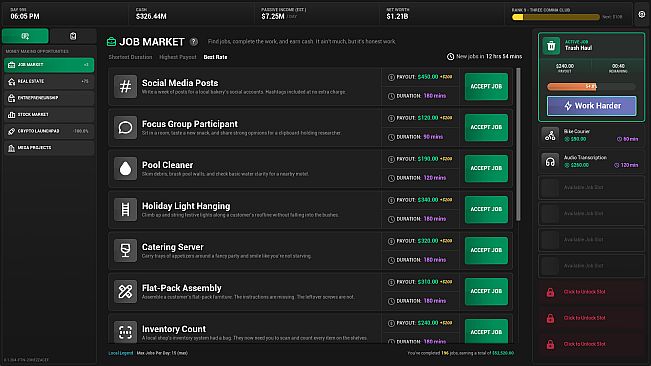The image size is (651, 366).
Task: Open Crypto Launchpad section
Action: [49, 131]
